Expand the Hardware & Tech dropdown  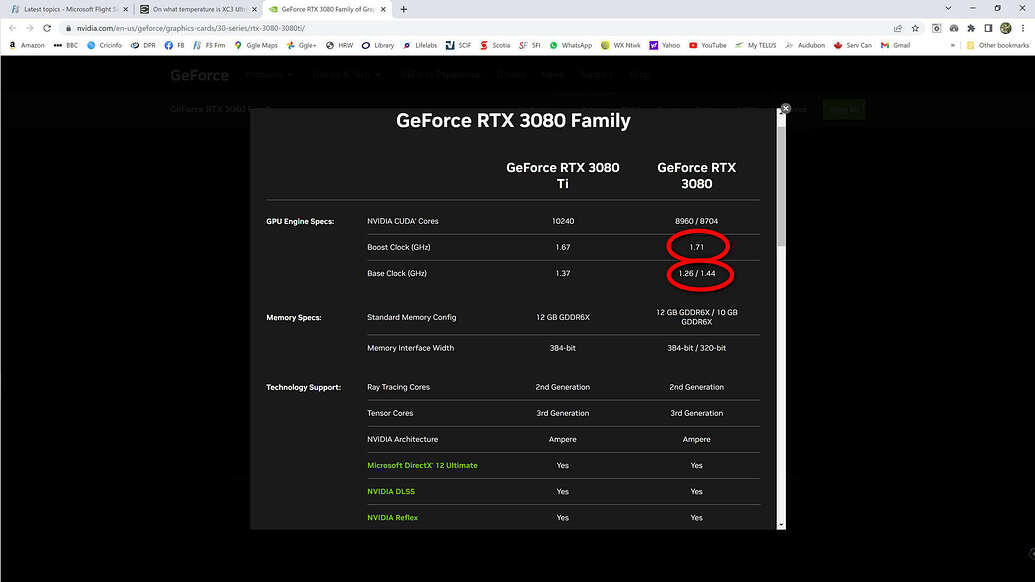[344, 75]
